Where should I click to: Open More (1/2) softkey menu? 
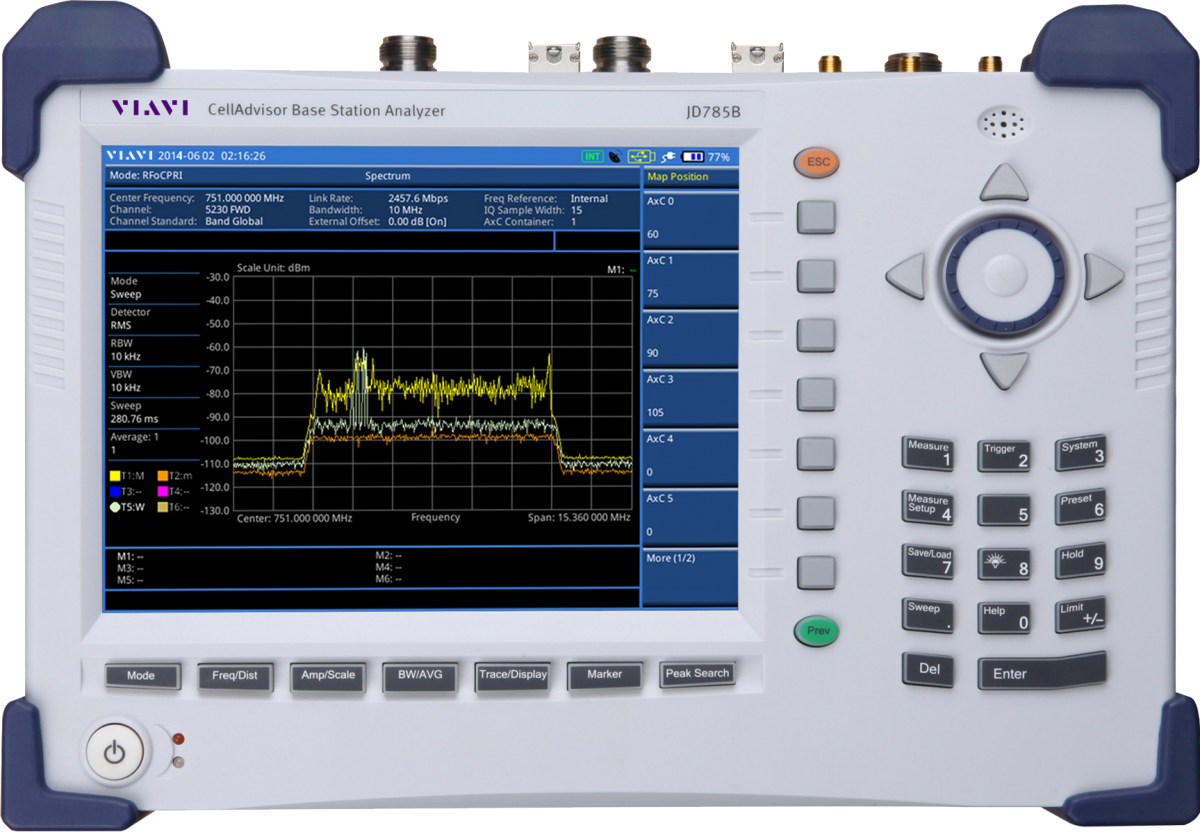tap(689, 576)
